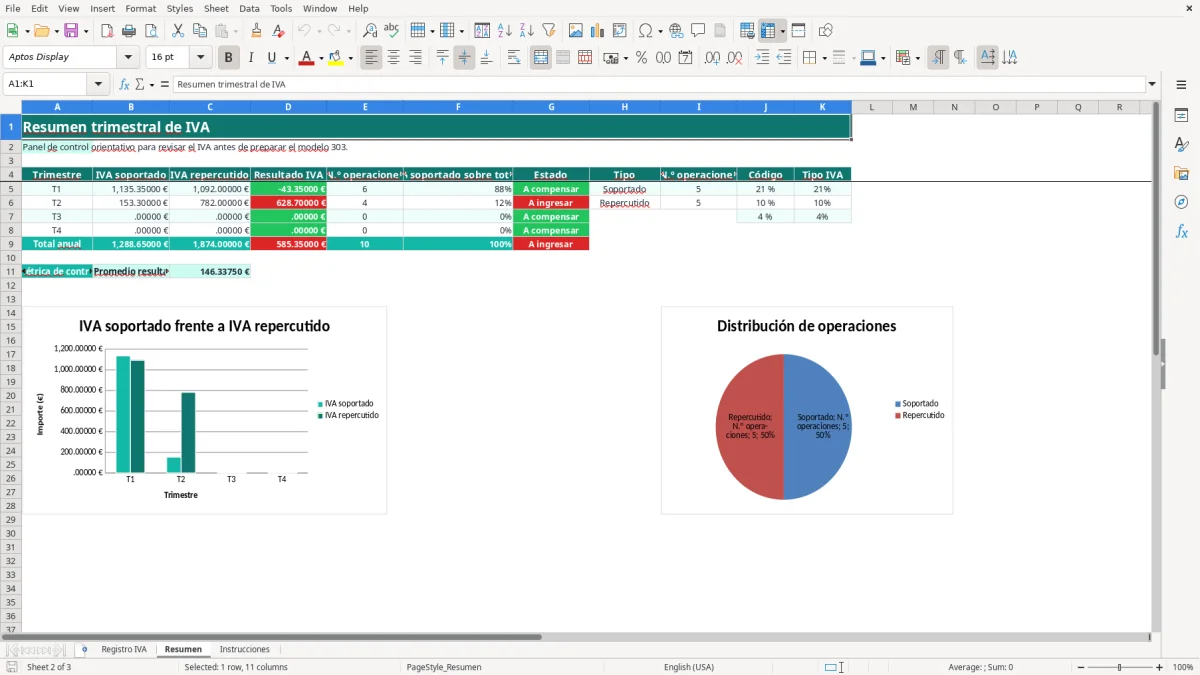The image size is (1200, 675).
Task: Click zoom in plus button in status bar
Action: [1160, 667]
